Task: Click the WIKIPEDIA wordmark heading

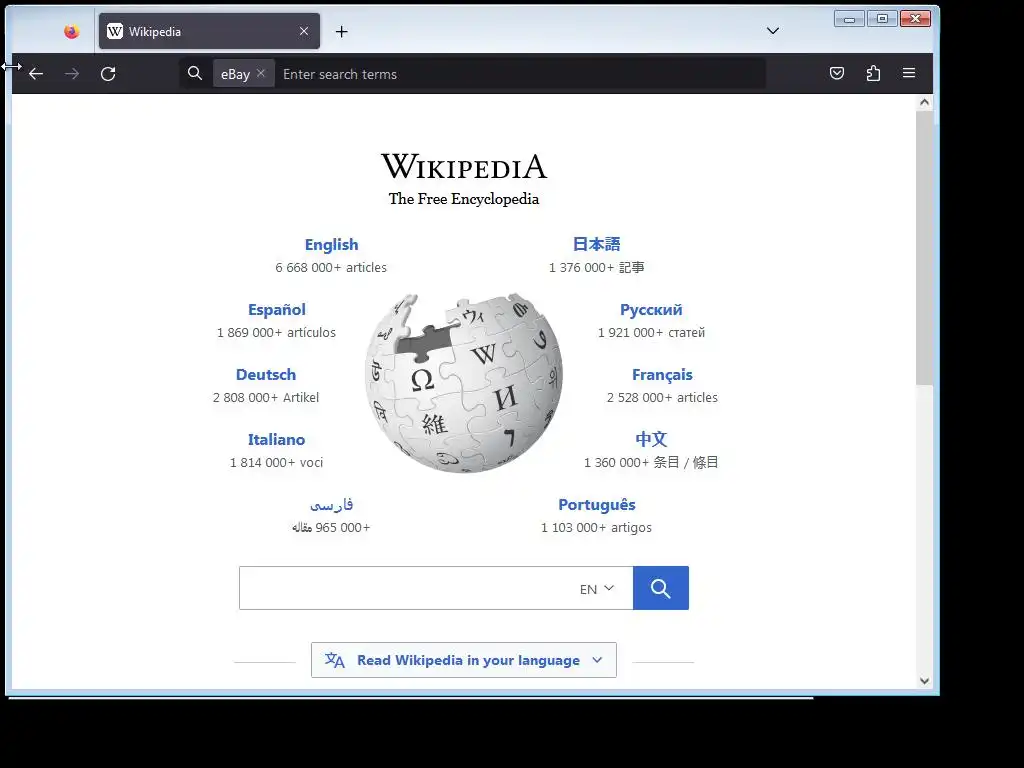Action: click(x=464, y=167)
